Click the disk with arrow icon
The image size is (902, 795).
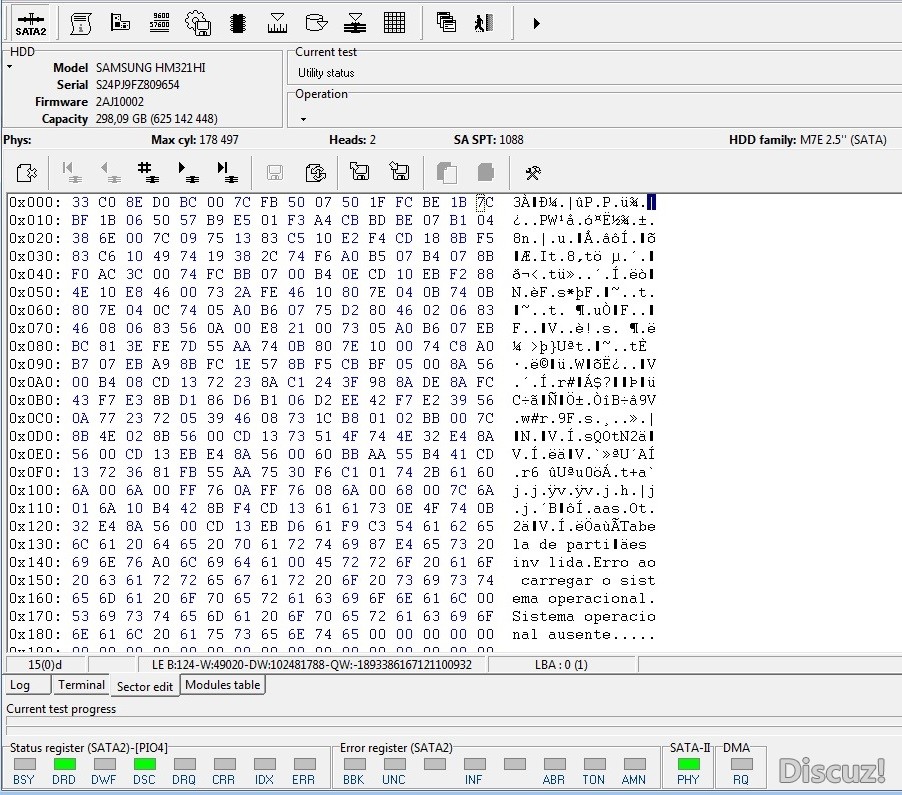pyautogui.click(x=316, y=23)
